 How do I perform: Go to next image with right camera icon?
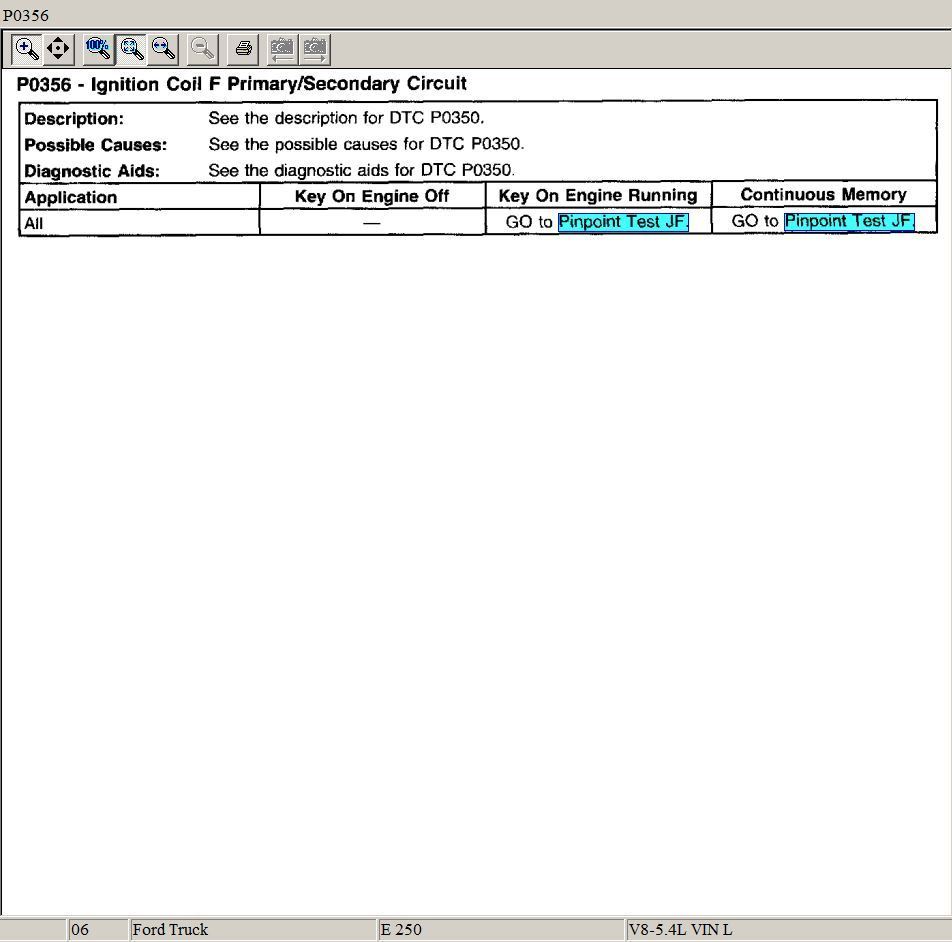click(315, 48)
